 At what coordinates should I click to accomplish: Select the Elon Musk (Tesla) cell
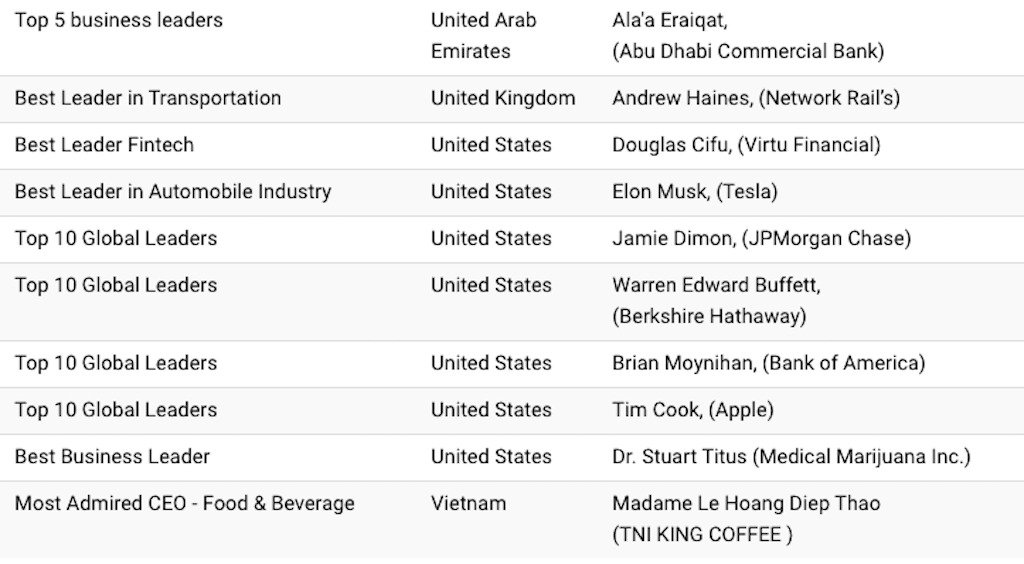[694, 191]
